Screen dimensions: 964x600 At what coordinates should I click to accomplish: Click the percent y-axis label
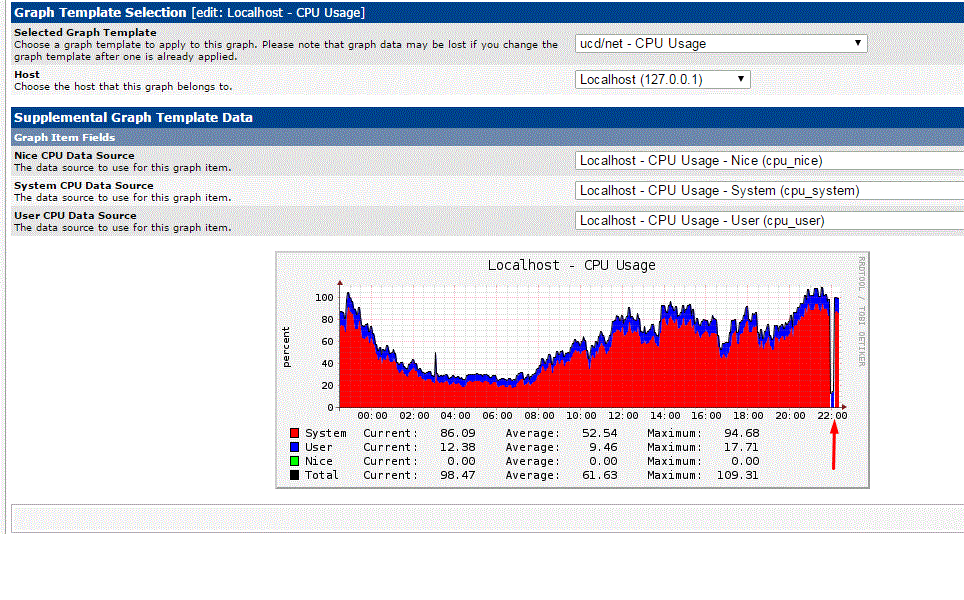click(287, 347)
